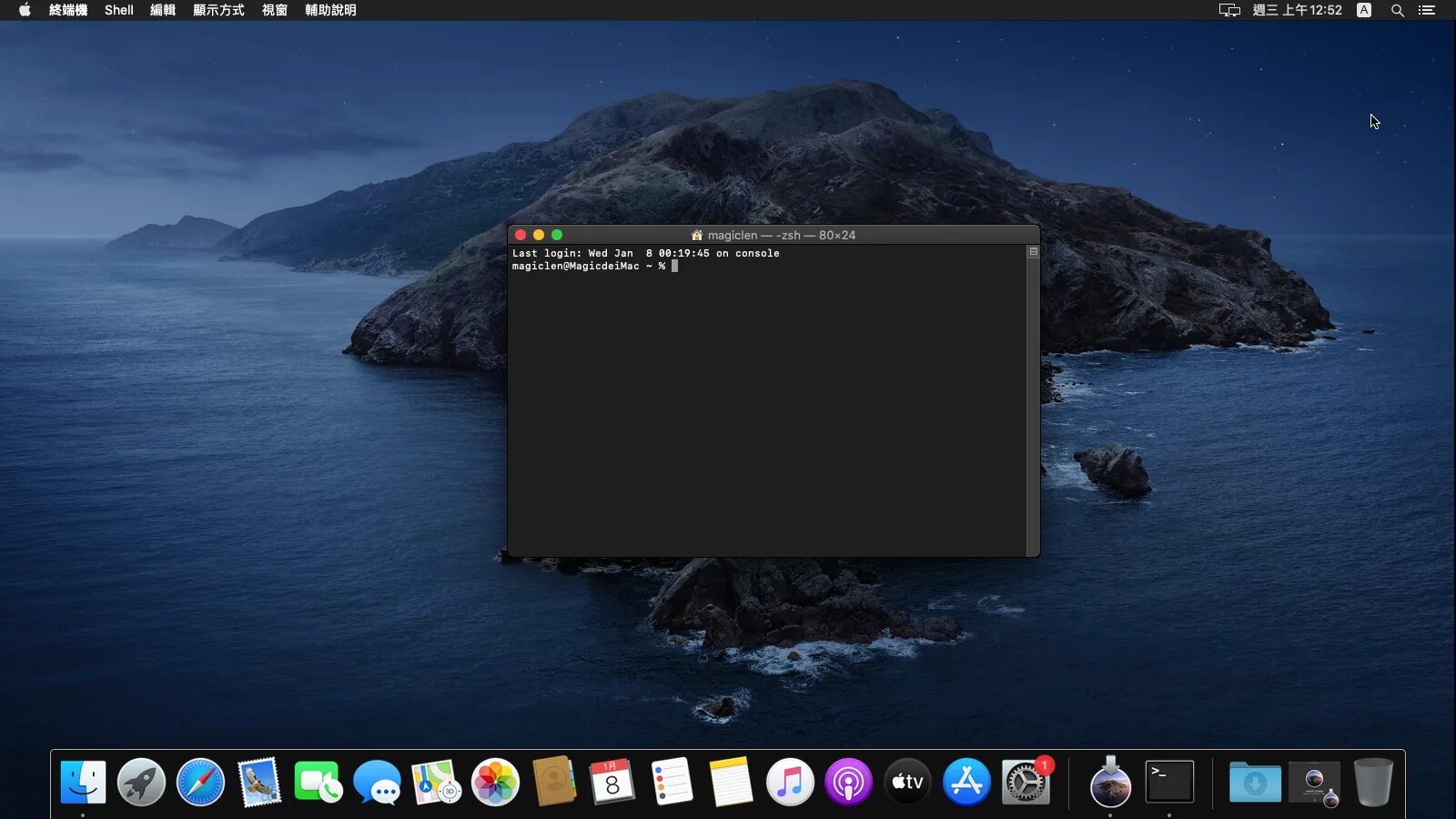Screen dimensions: 1456x819
Task: Open Launchpad rocket in the Dock
Action: pos(141,783)
